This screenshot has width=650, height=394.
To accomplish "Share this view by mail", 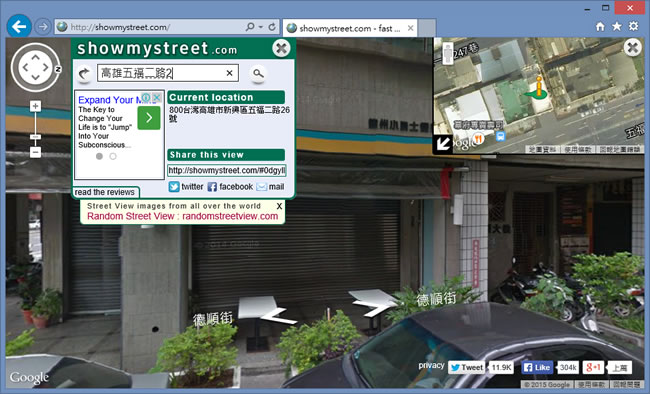I will pyautogui.click(x=270, y=187).
